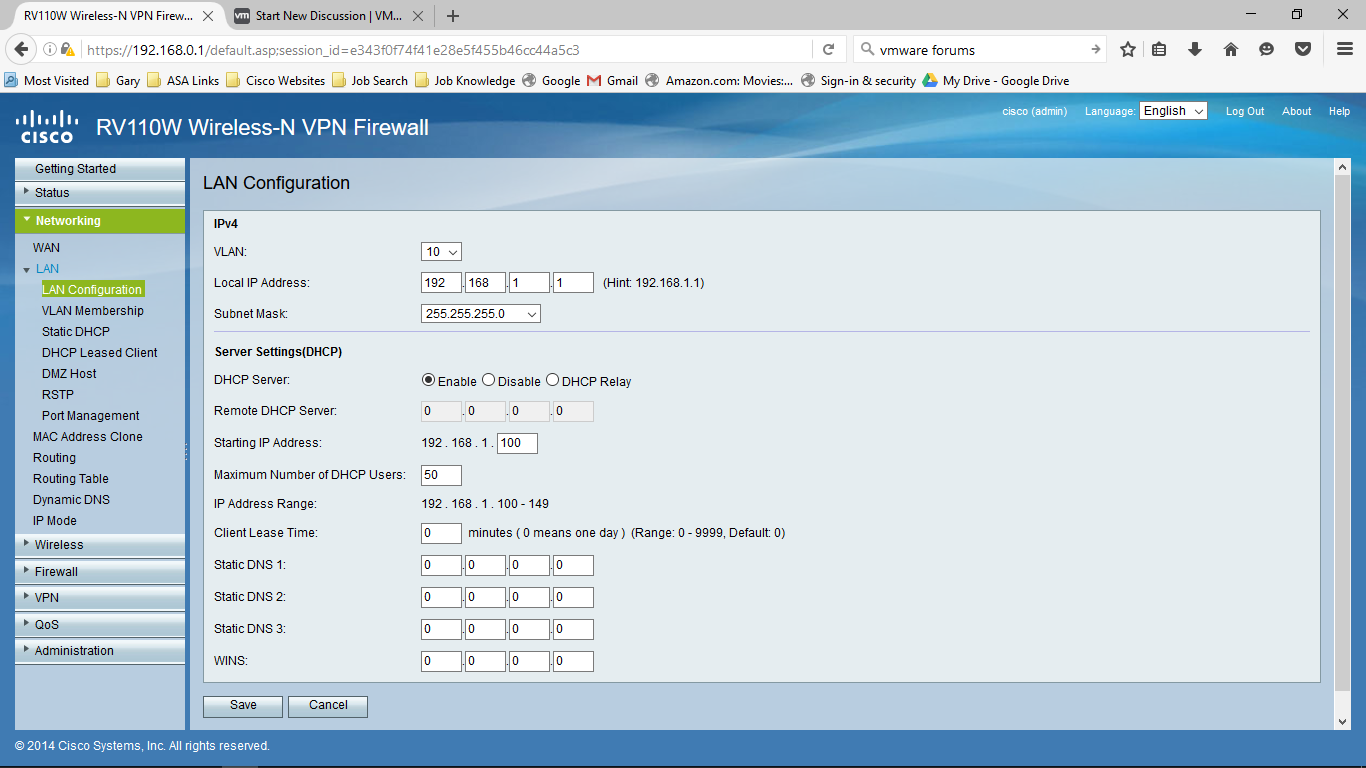Open the VLAN dropdown
The width and height of the screenshot is (1366, 768).
(x=440, y=251)
